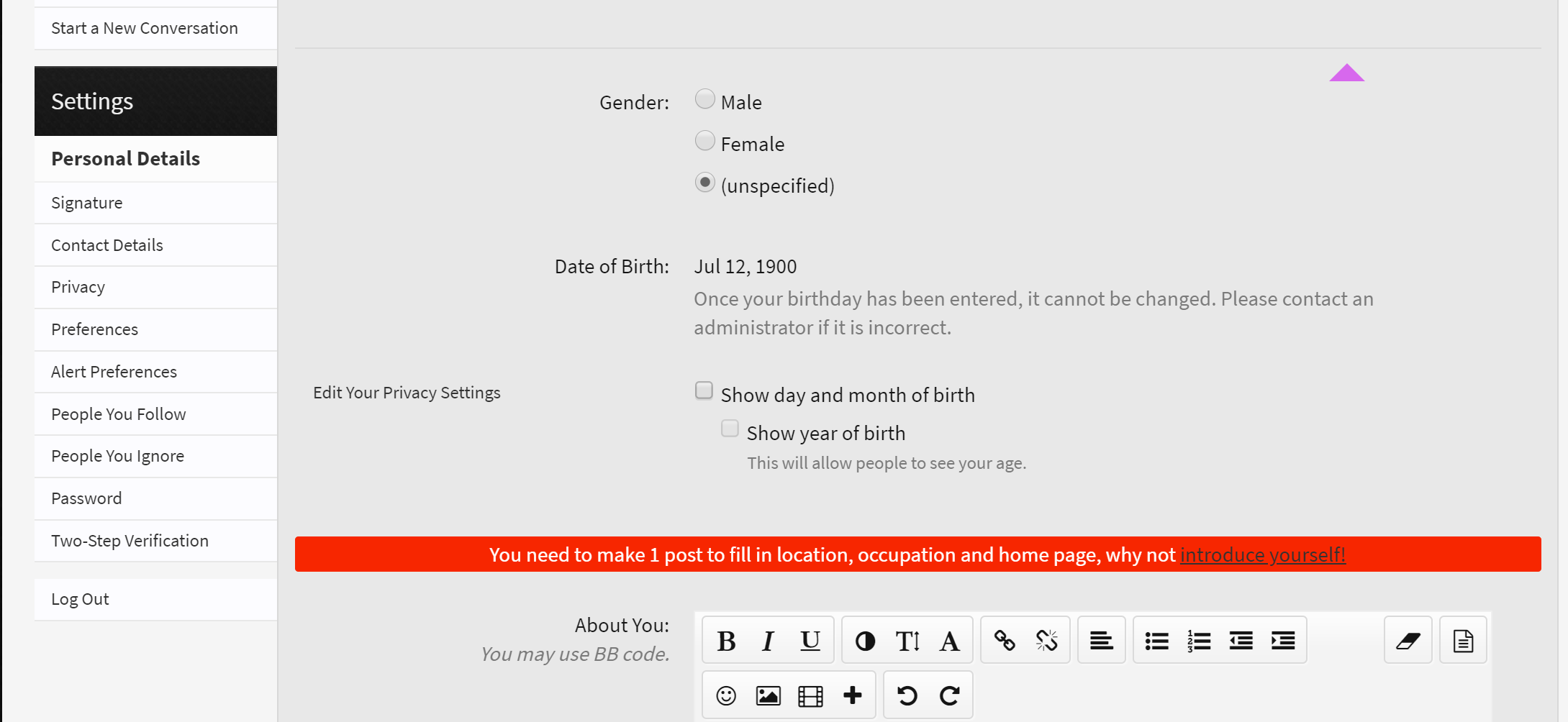
Task: Click the Settings sidebar header
Action: pos(155,101)
